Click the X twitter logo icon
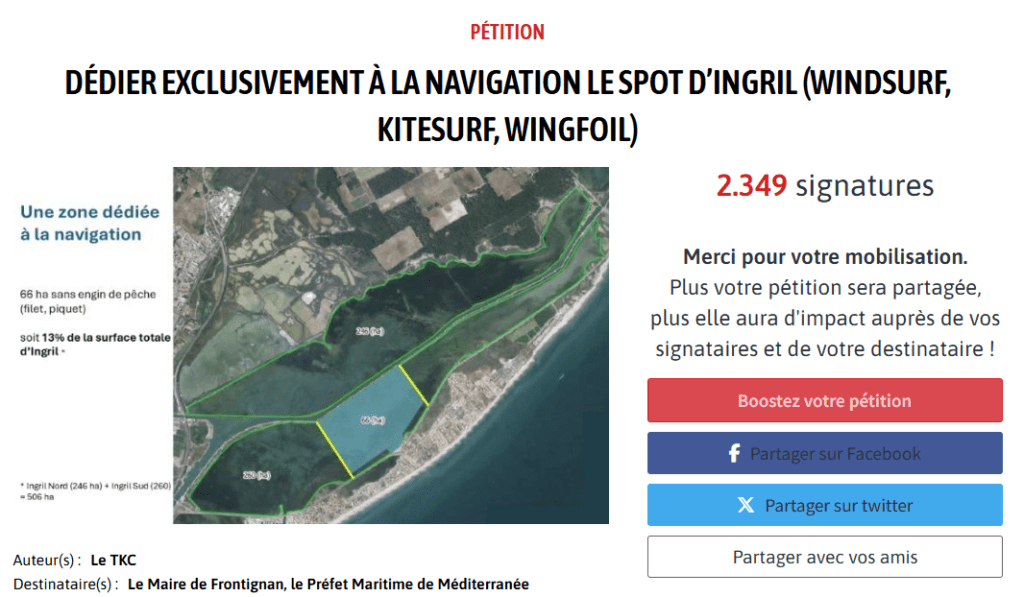1024x597 pixels. 746,505
